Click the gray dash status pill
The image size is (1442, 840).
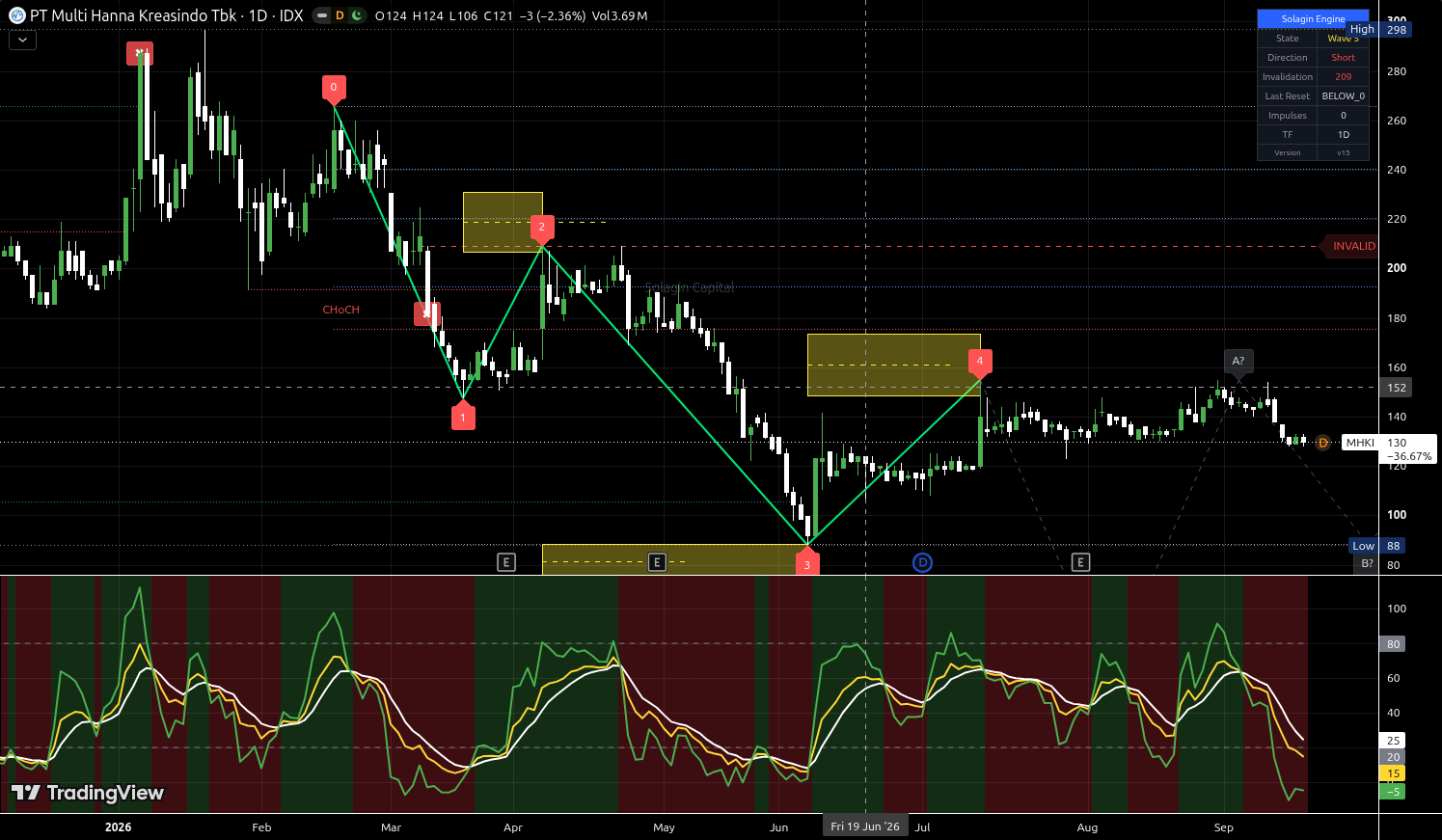click(322, 15)
